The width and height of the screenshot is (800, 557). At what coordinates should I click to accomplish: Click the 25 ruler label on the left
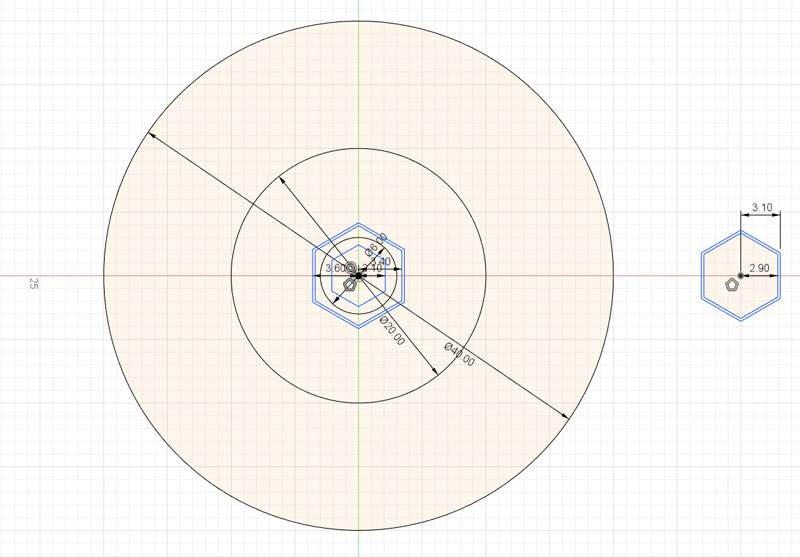coord(33,284)
